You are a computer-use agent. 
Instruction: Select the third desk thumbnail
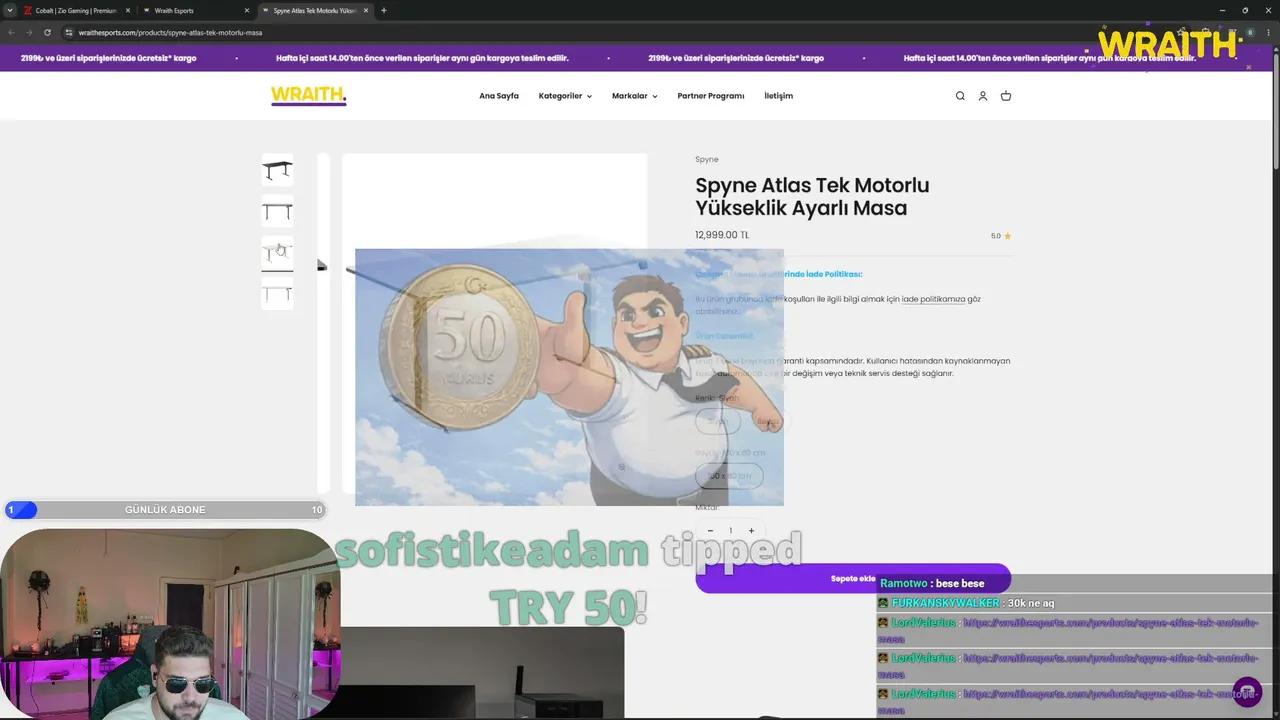pos(277,253)
